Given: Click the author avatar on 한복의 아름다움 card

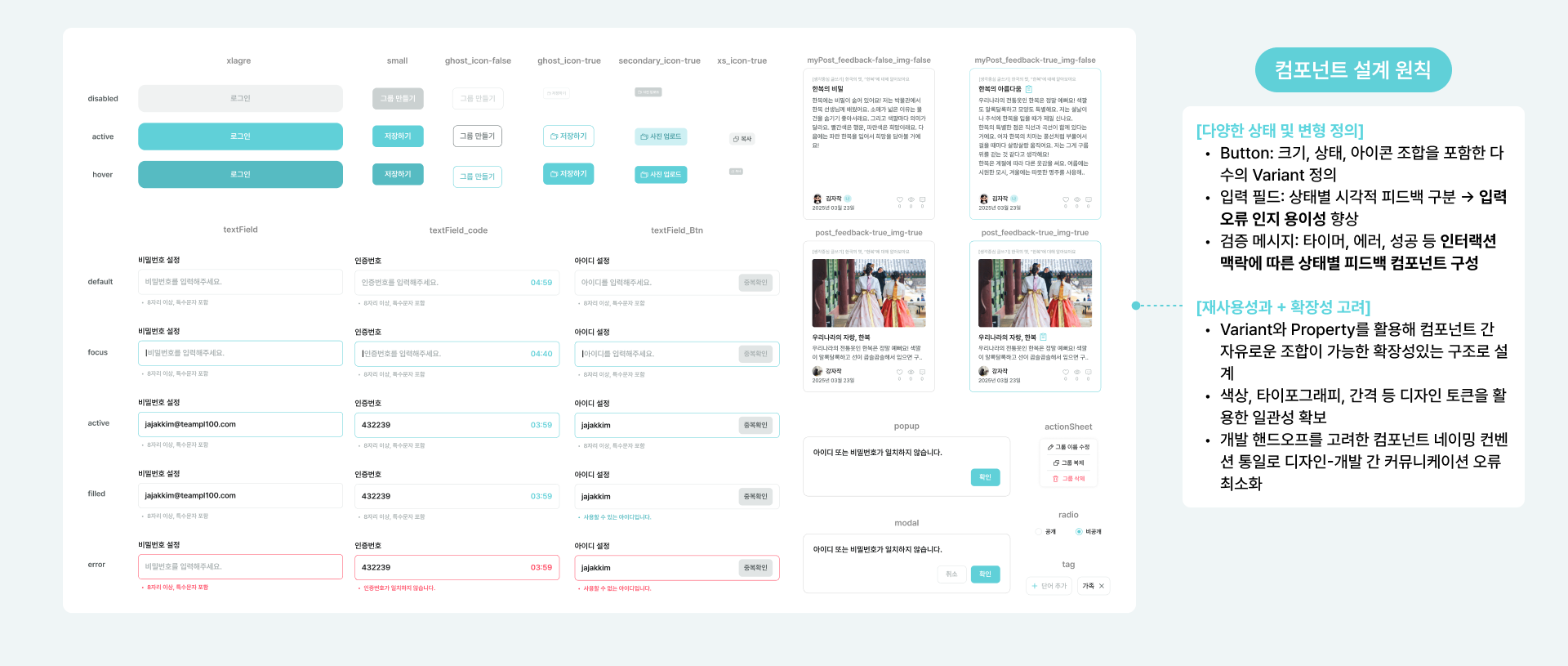Looking at the screenshot, I should tap(984, 199).
